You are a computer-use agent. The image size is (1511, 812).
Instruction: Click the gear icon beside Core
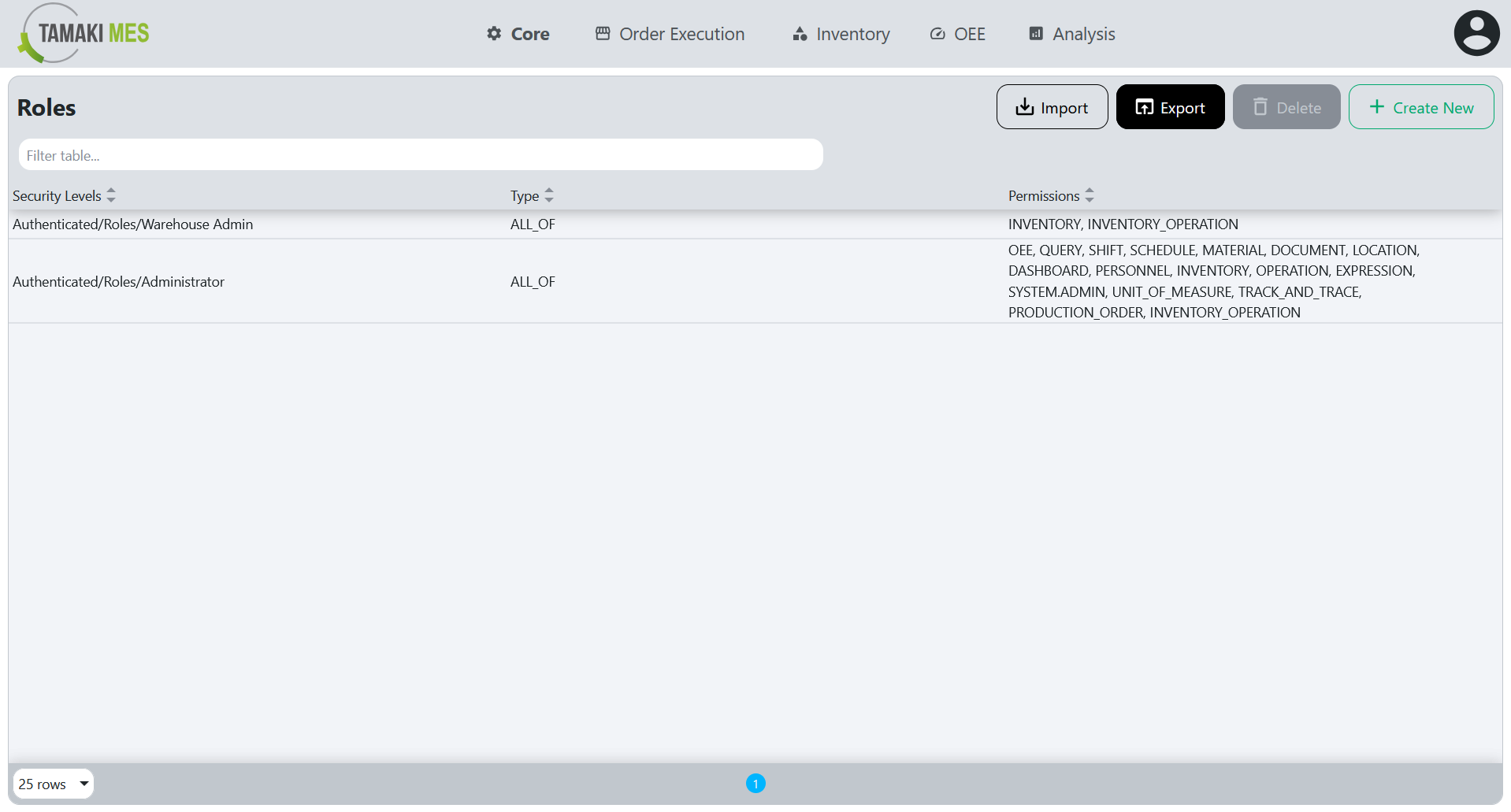click(493, 34)
